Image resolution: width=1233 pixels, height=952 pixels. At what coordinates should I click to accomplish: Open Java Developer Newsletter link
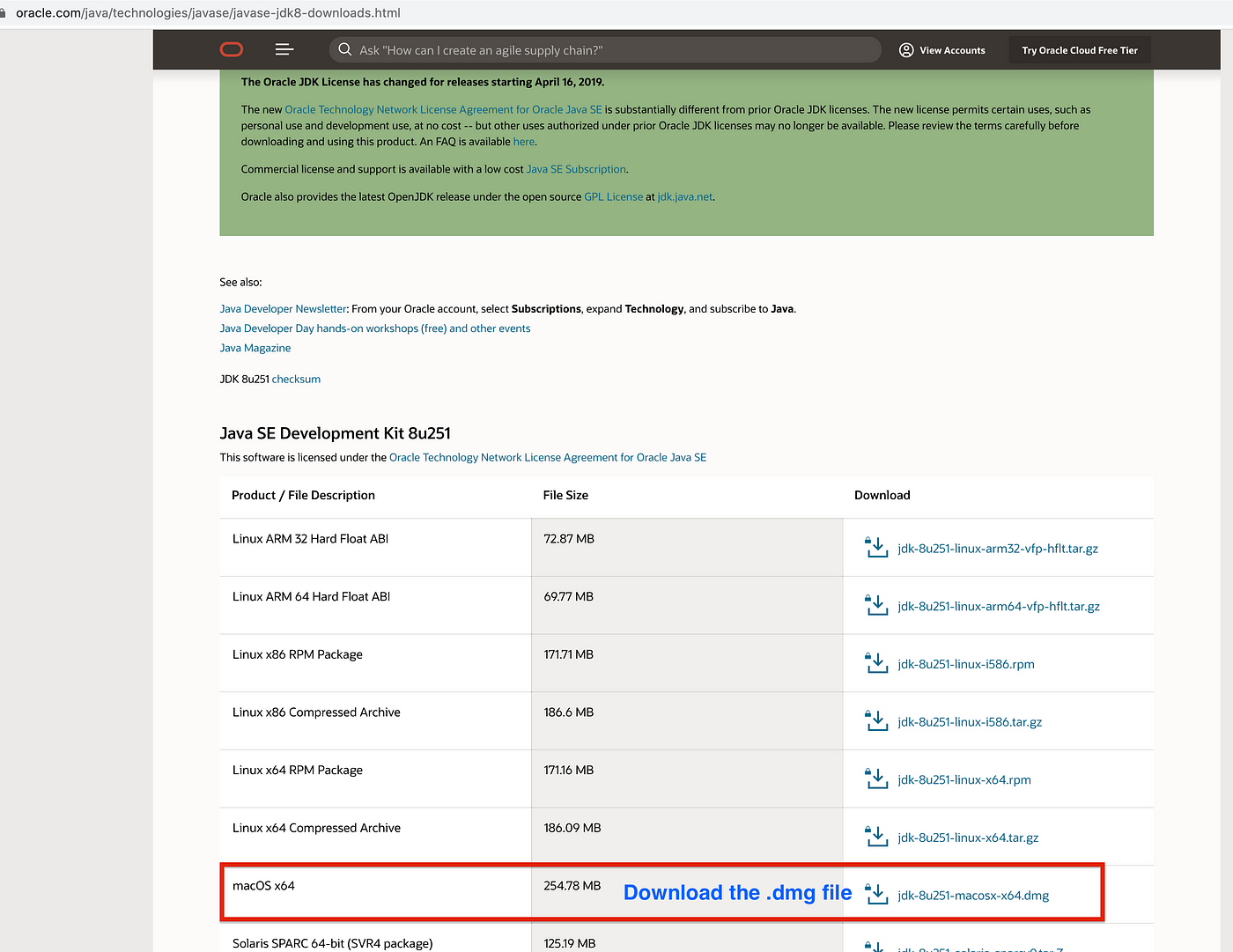pyautogui.click(x=283, y=308)
